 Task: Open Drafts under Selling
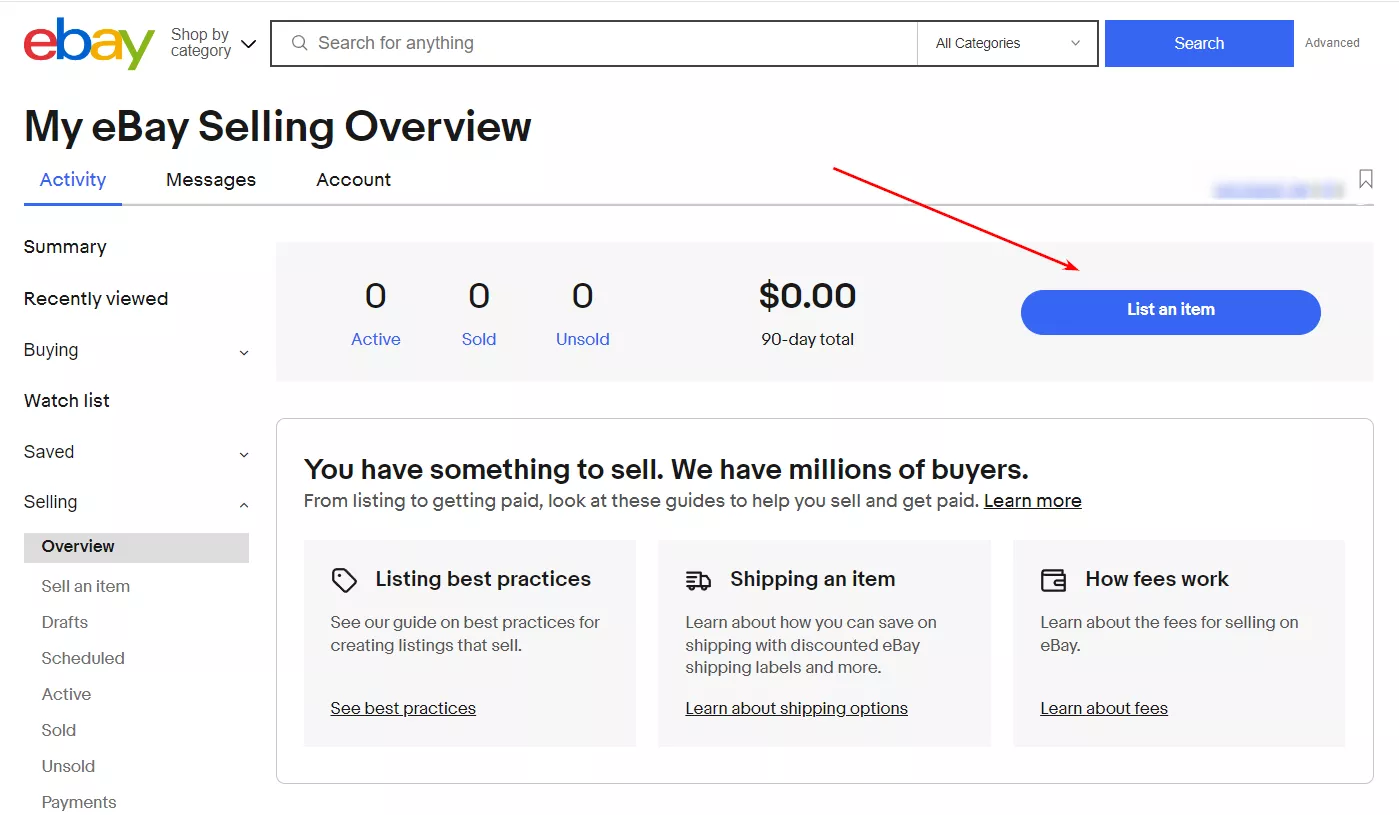pos(65,623)
